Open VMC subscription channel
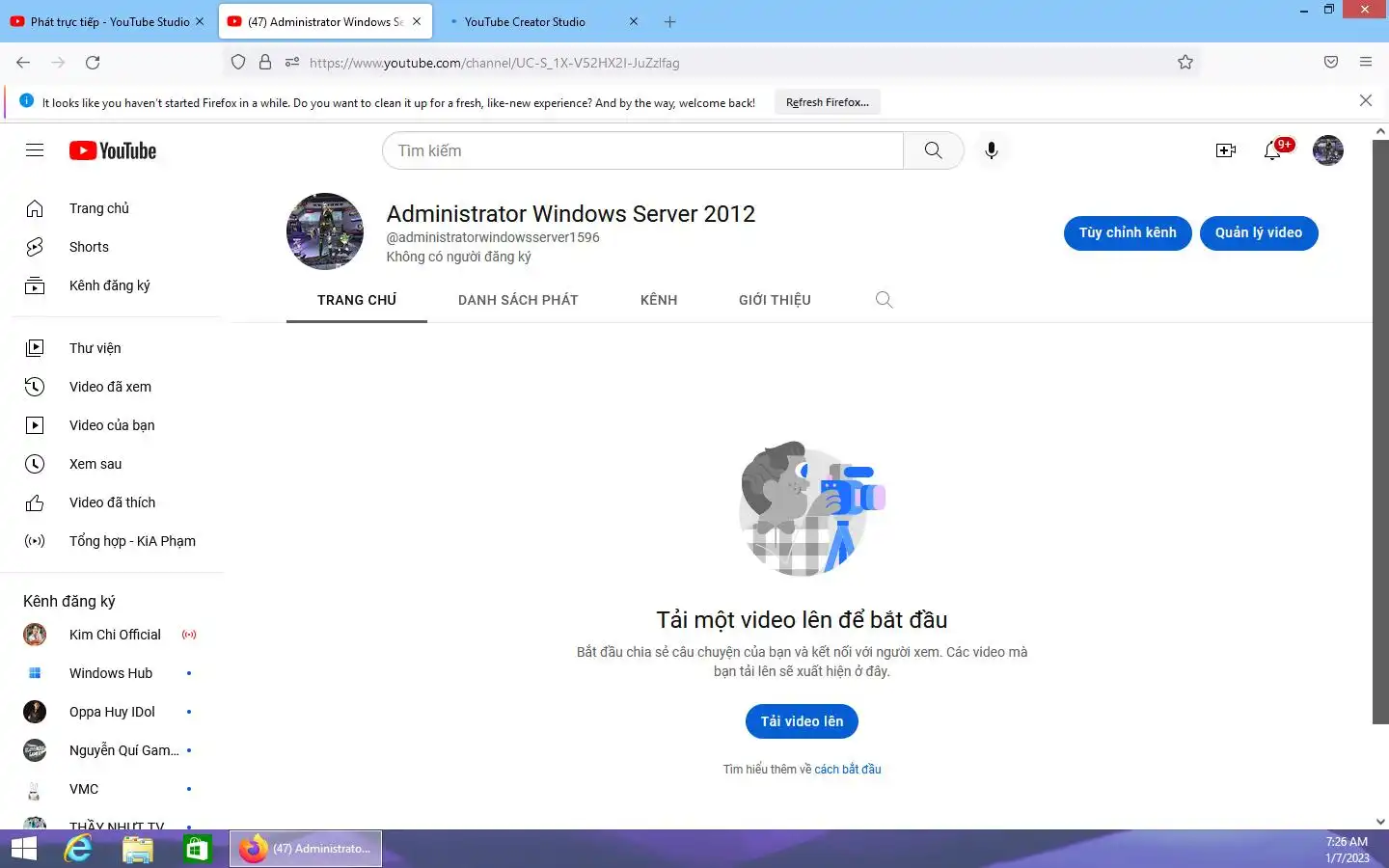Viewport: 1389px width, 868px height. tap(112, 789)
